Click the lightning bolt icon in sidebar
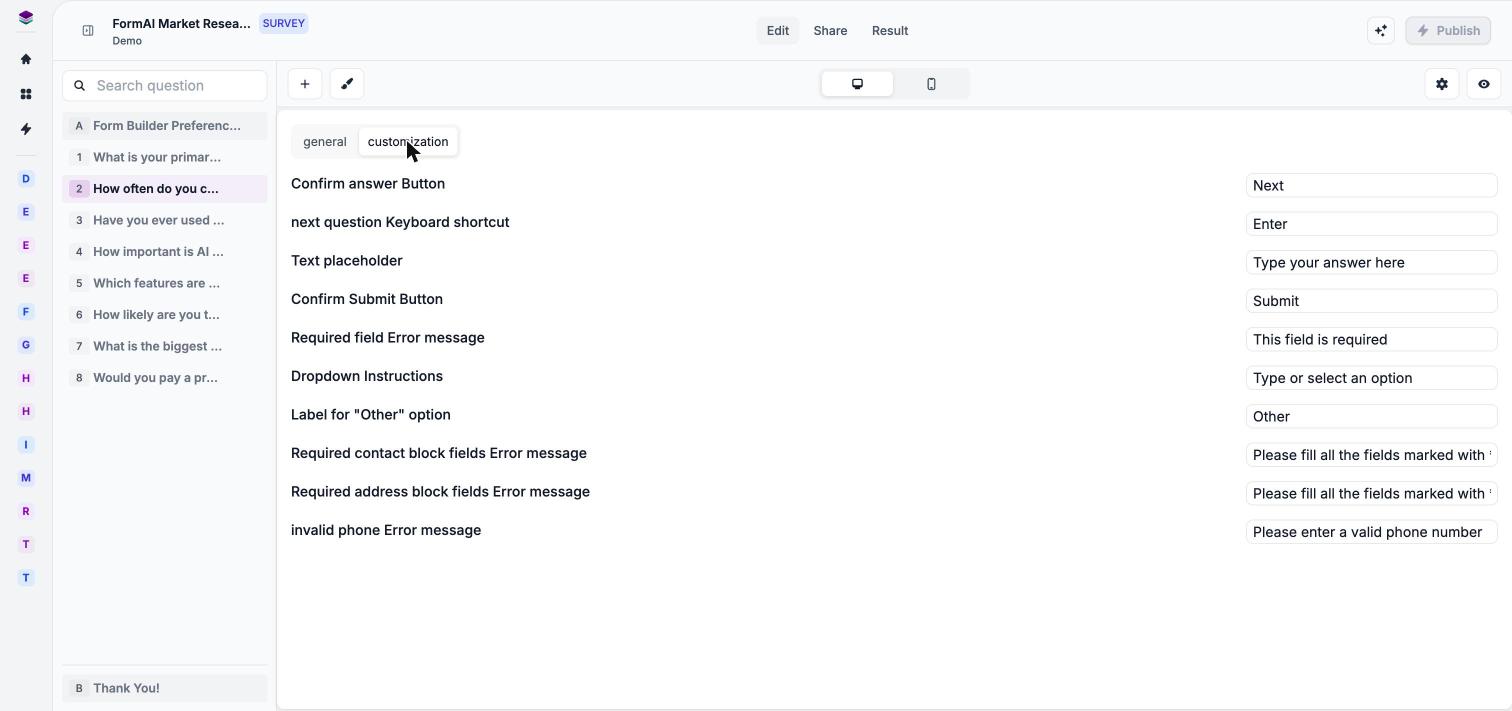Image resolution: width=1512 pixels, height=711 pixels. (26, 129)
